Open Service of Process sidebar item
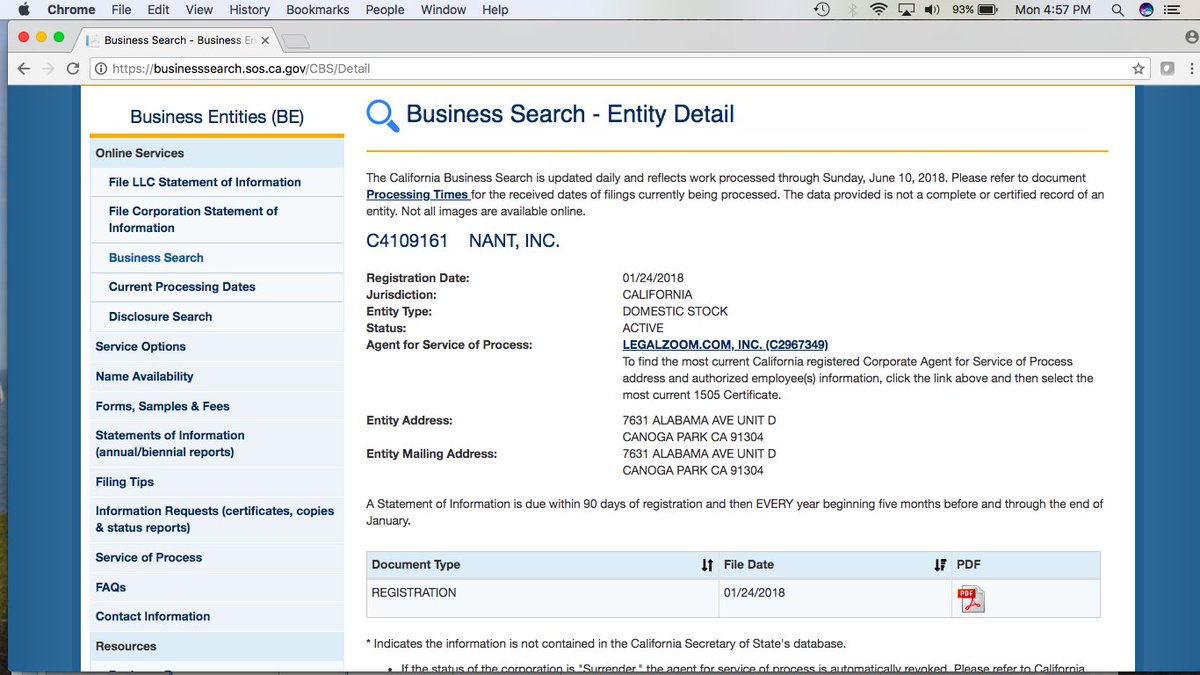Screen dimensions: 1200x675 (x=149, y=557)
